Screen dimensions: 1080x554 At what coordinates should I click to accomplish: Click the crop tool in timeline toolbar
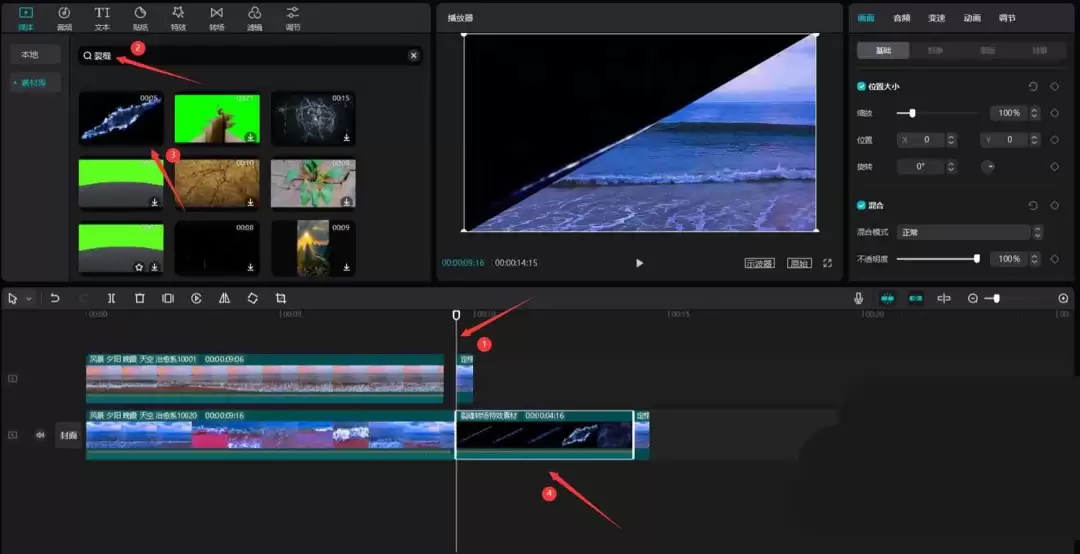pos(281,298)
